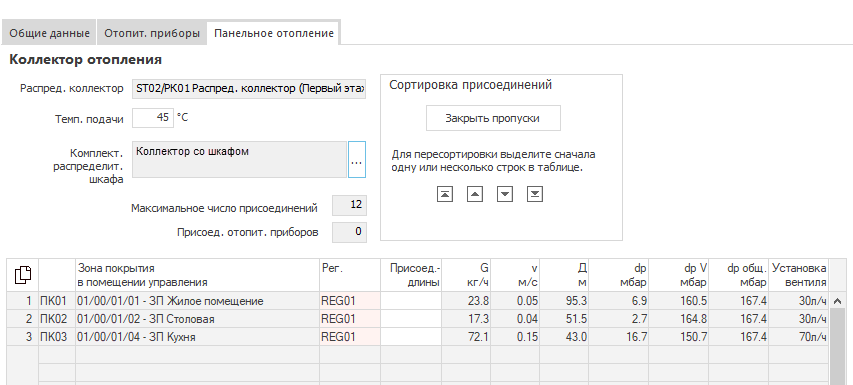Click length value 43.0

[x=564, y=337]
